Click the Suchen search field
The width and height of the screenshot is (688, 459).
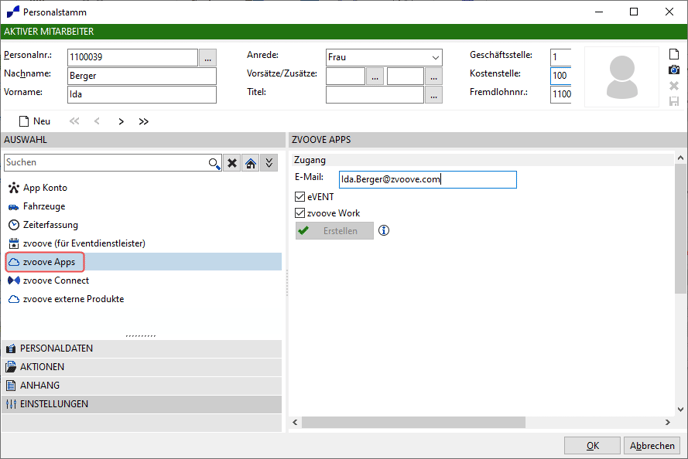pos(106,163)
